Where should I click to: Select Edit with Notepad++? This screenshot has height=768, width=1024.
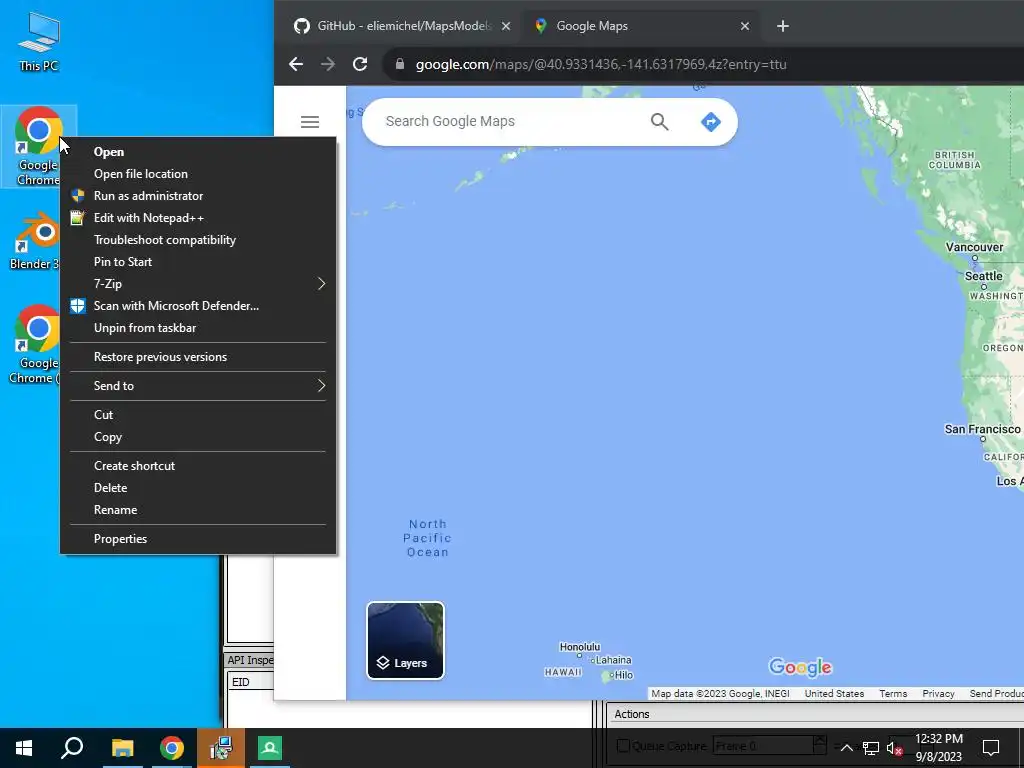pyautogui.click(x=198, y=218)
